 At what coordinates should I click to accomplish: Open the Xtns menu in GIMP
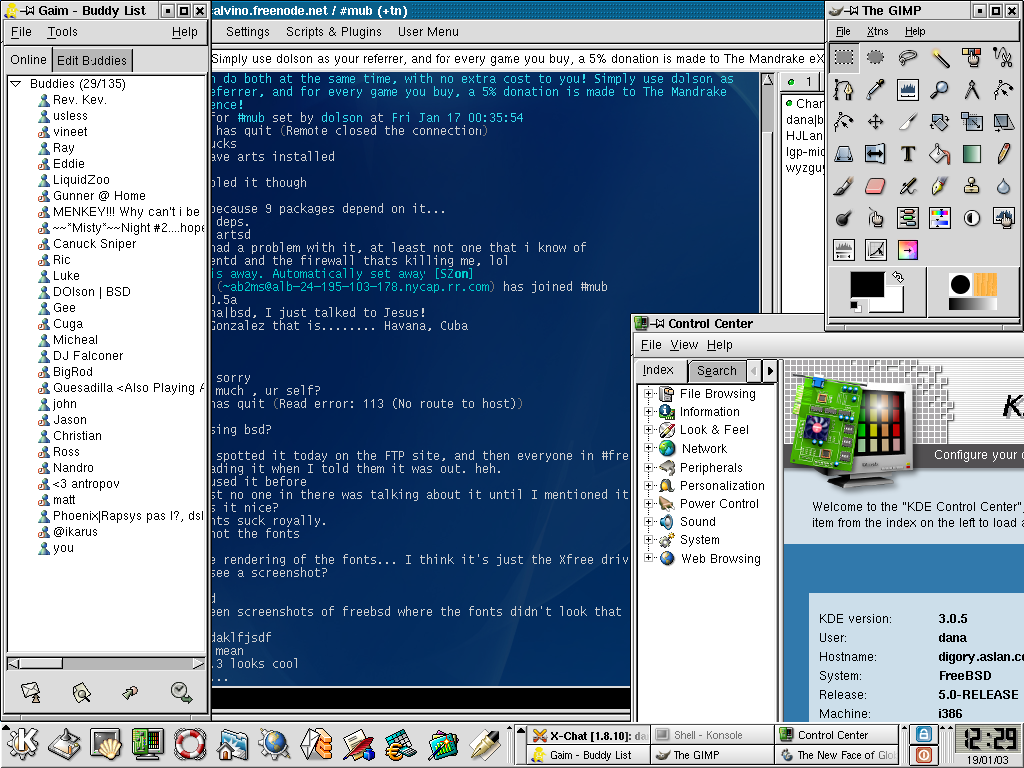point(877,31)
